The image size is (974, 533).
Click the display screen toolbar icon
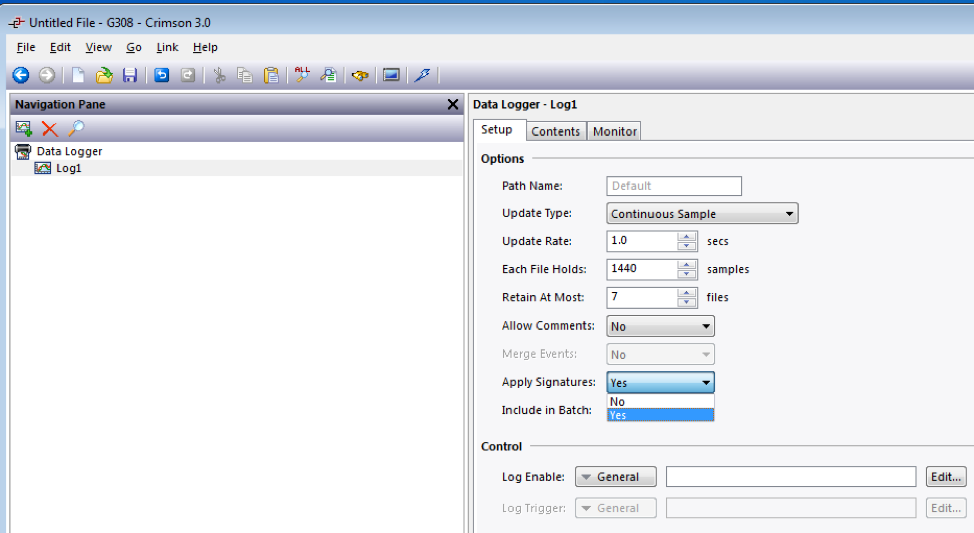[391, 76]
